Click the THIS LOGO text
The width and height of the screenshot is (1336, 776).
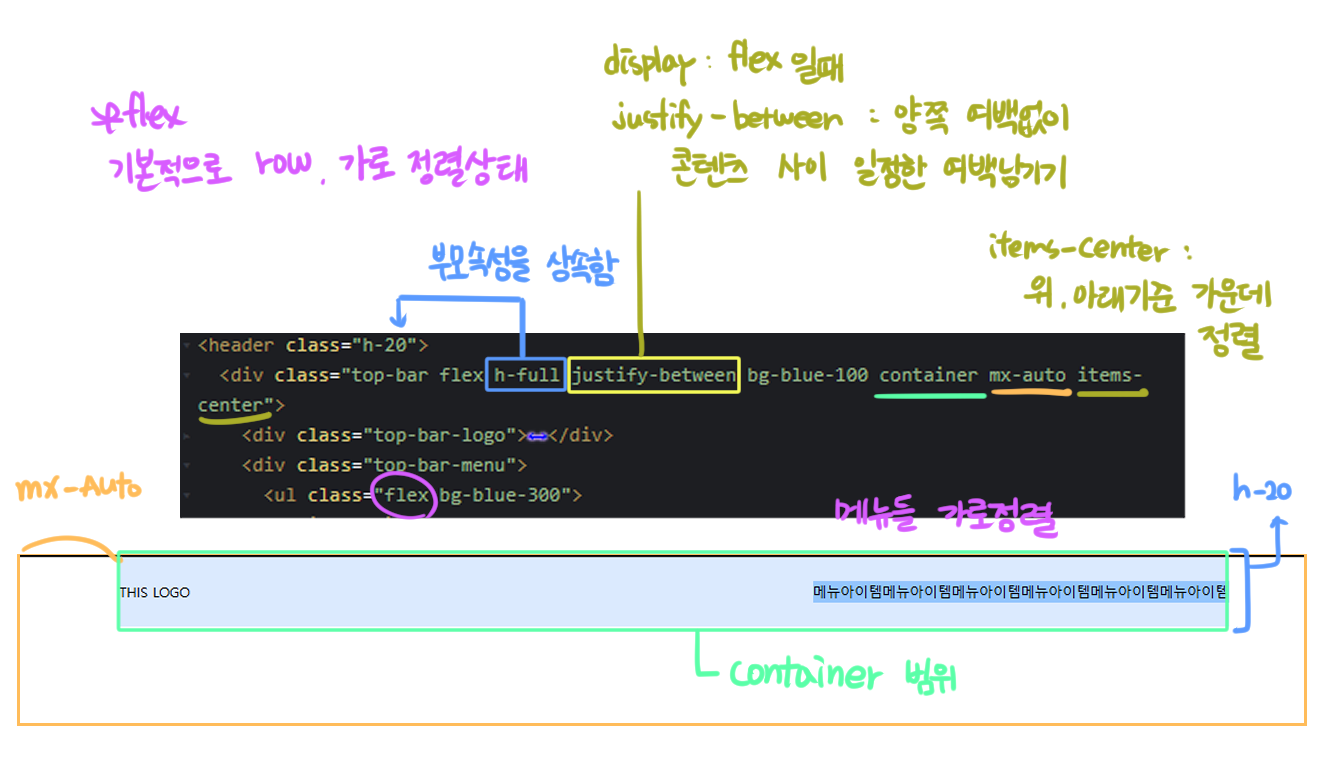click(x=154, y=593)
